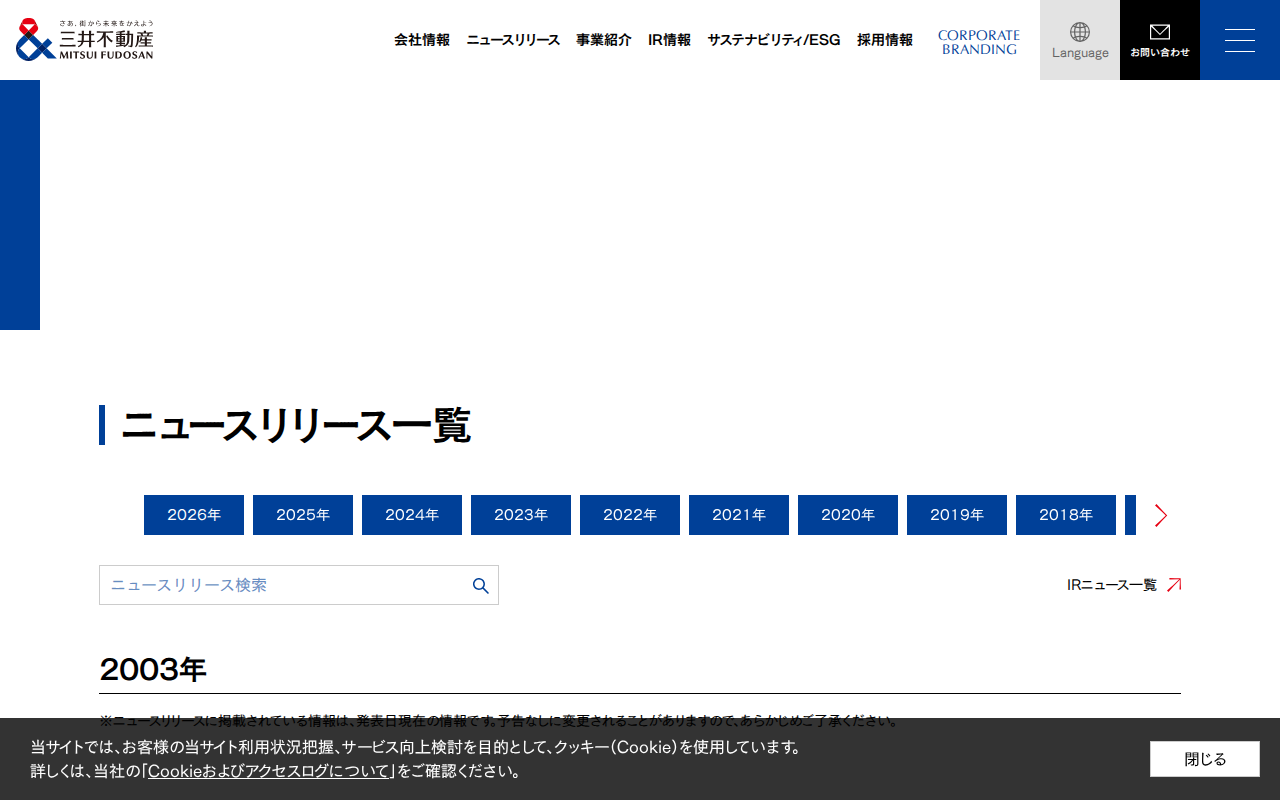The image size is (1280, 800).
Task: Select the 2026年 year tab
Action: [x=194, y=515]
